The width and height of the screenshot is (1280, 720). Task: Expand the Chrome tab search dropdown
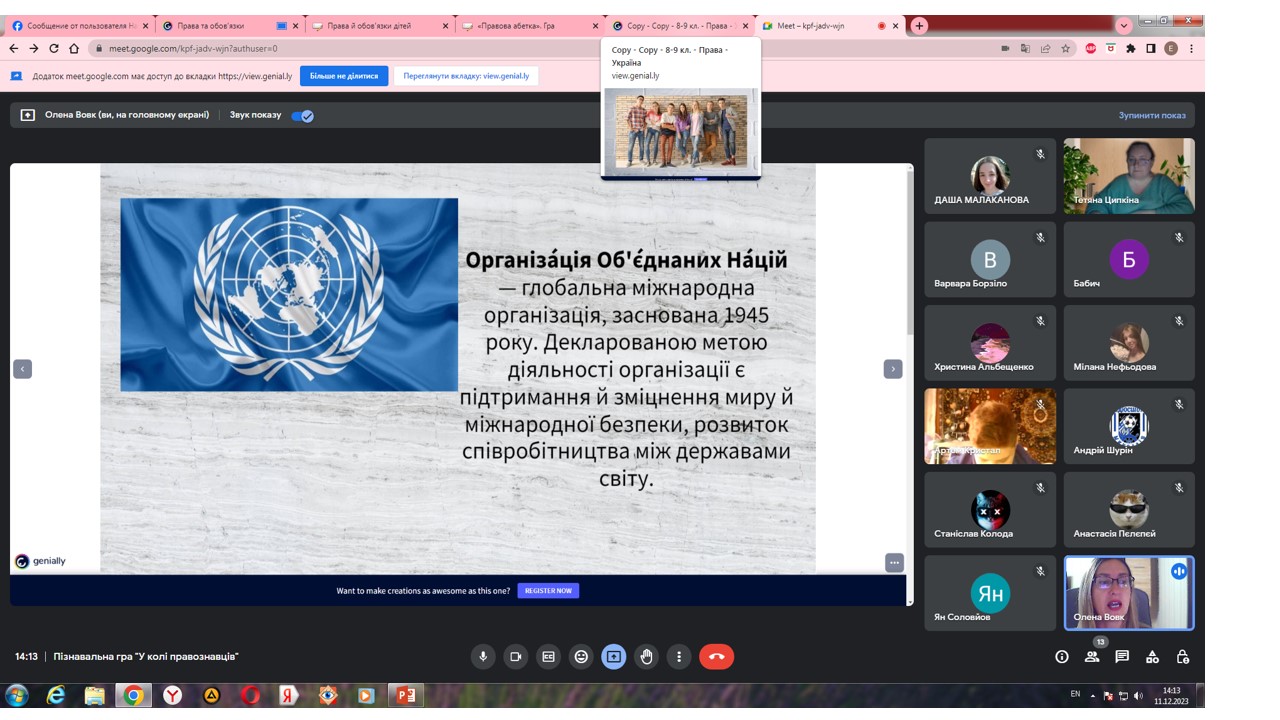click(x=1124, y=25)
